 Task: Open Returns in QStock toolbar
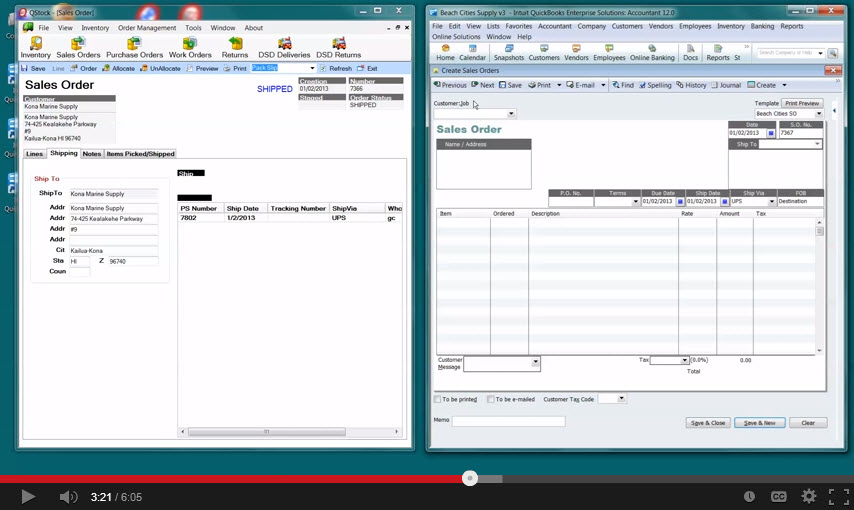coord(235,47)
